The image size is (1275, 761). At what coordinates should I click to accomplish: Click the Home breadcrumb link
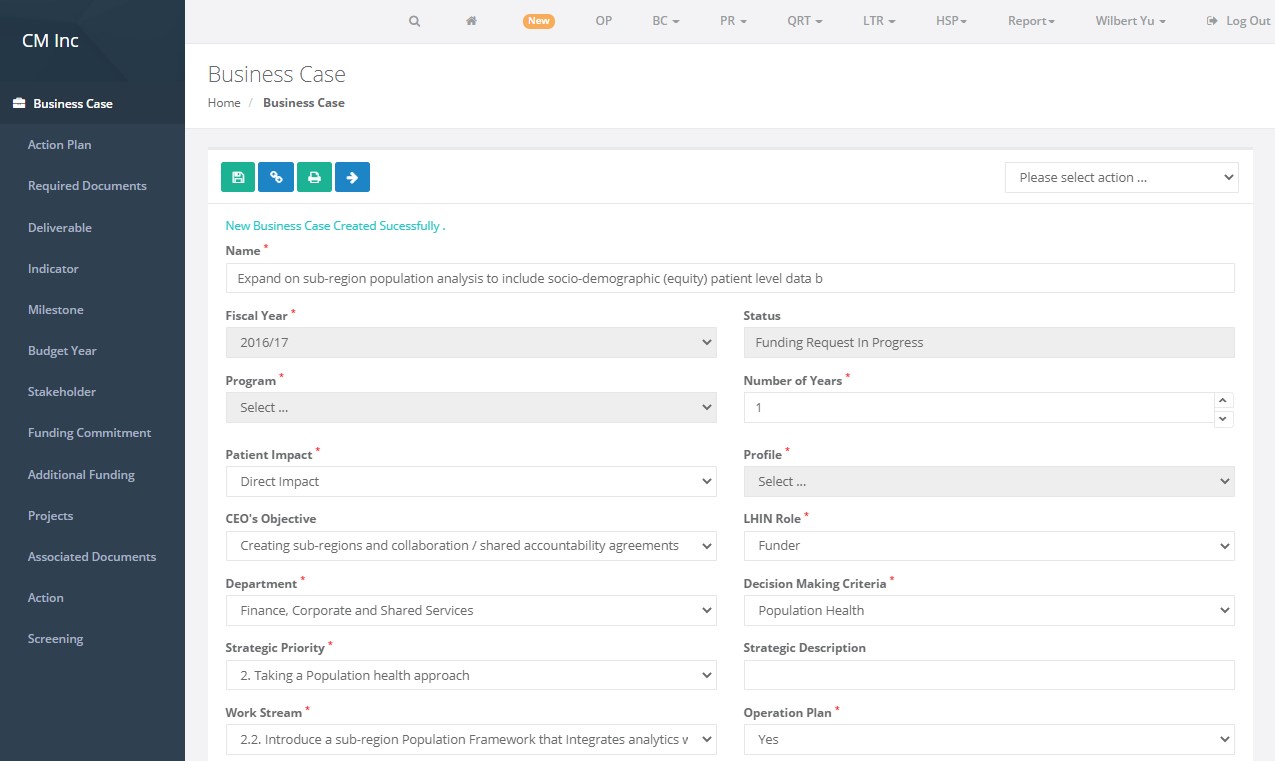tap(224, 103)
